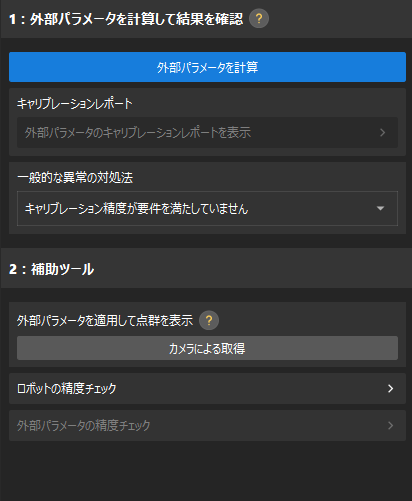Image resolution: width=412 pixels, height=501 pixels.
Task: Click the キャリブレーションレポート label
Action: point(75,104)
